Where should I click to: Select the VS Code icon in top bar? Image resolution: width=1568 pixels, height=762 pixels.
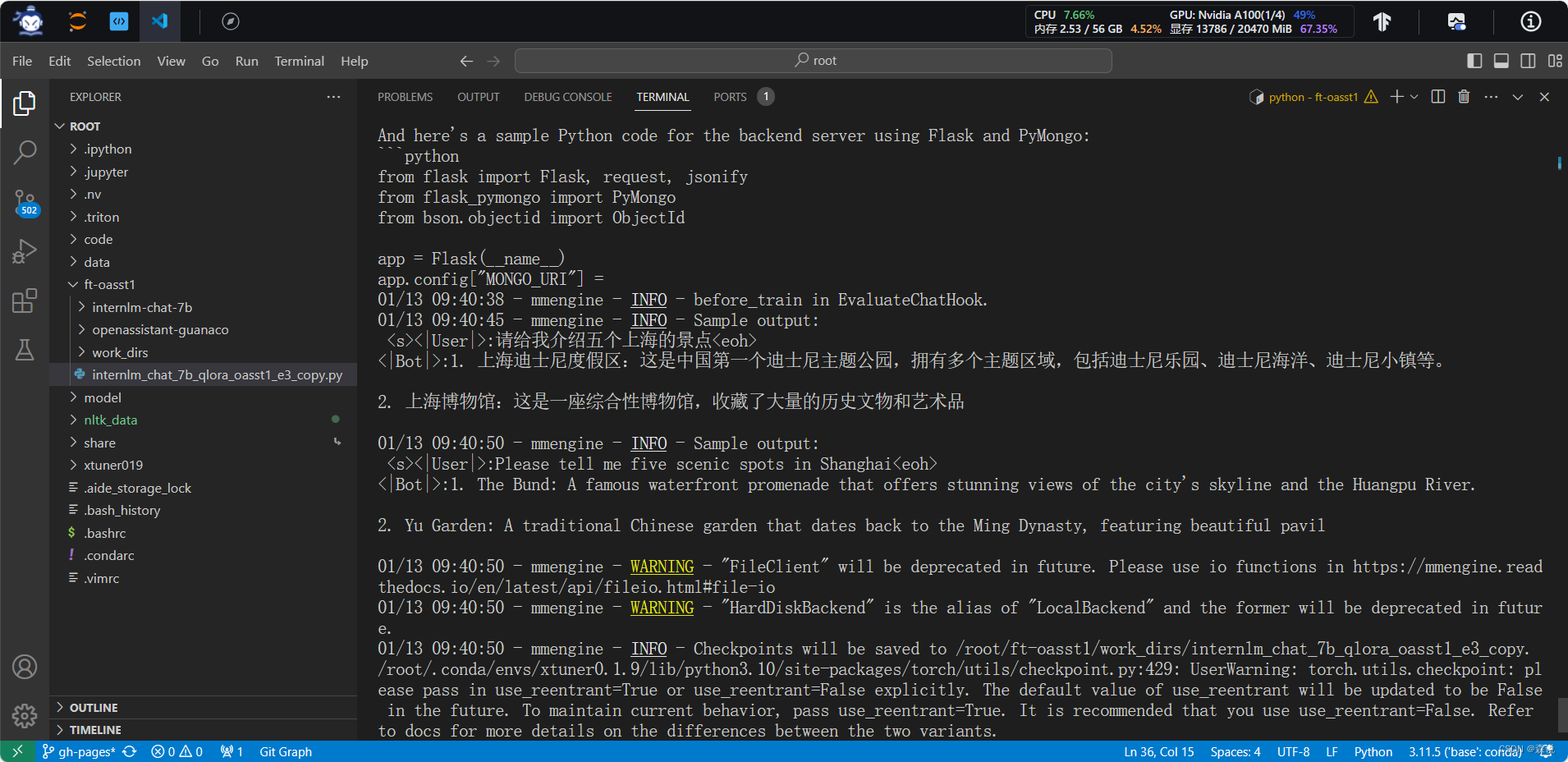point(159,21)
